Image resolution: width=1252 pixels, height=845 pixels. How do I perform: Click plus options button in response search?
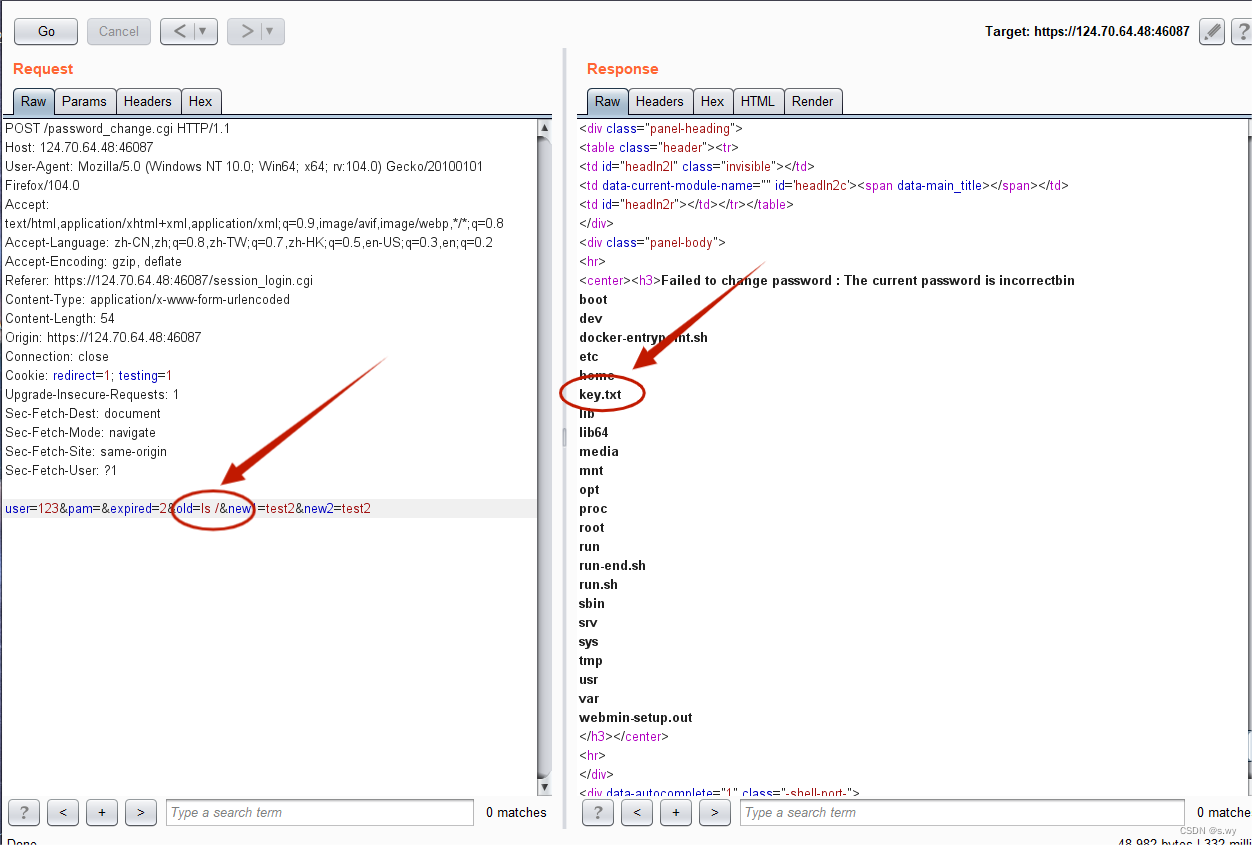click(676, 812)
